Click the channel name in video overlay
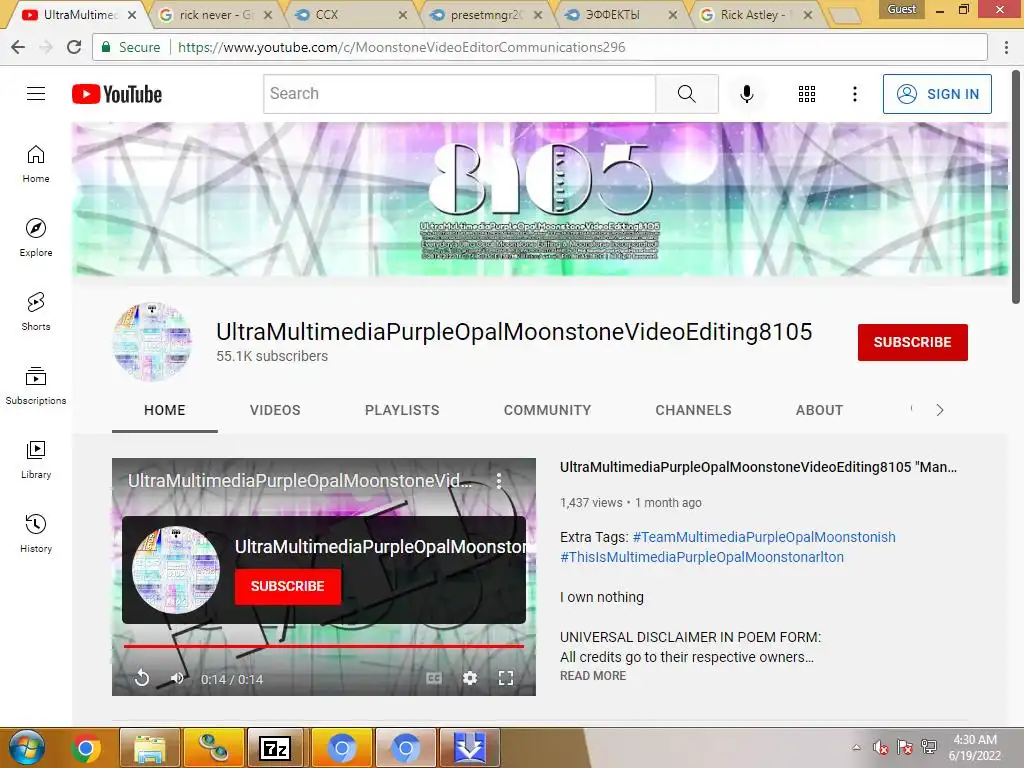Image resolution: width=1024 pixels, height=768 pixels. pos(380,547)
